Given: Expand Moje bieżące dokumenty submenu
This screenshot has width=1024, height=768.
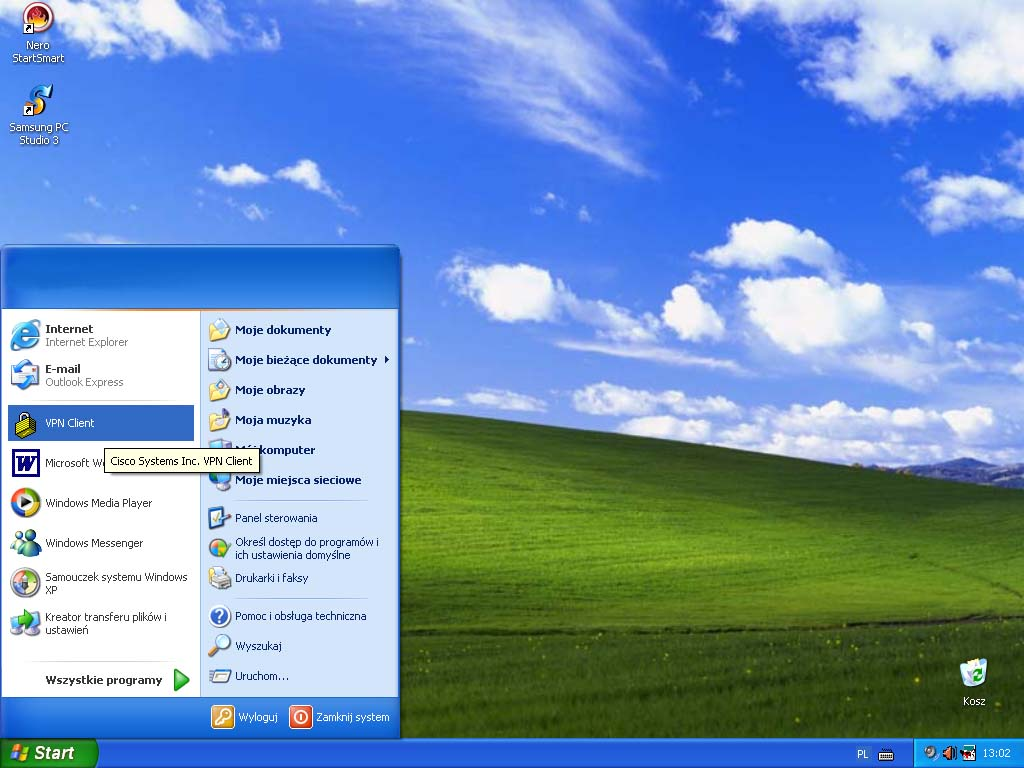Looking at the screenshot, I should (x=298, y=360).
